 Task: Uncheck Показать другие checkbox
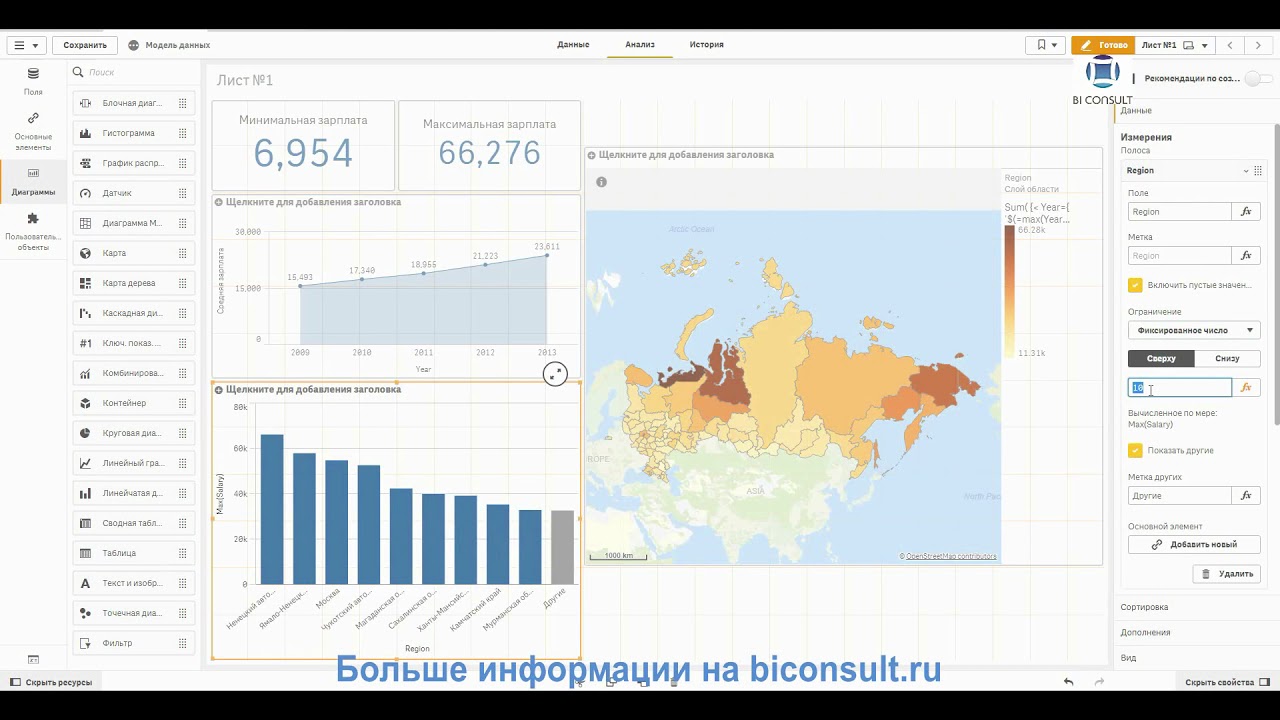(1135, 450)
